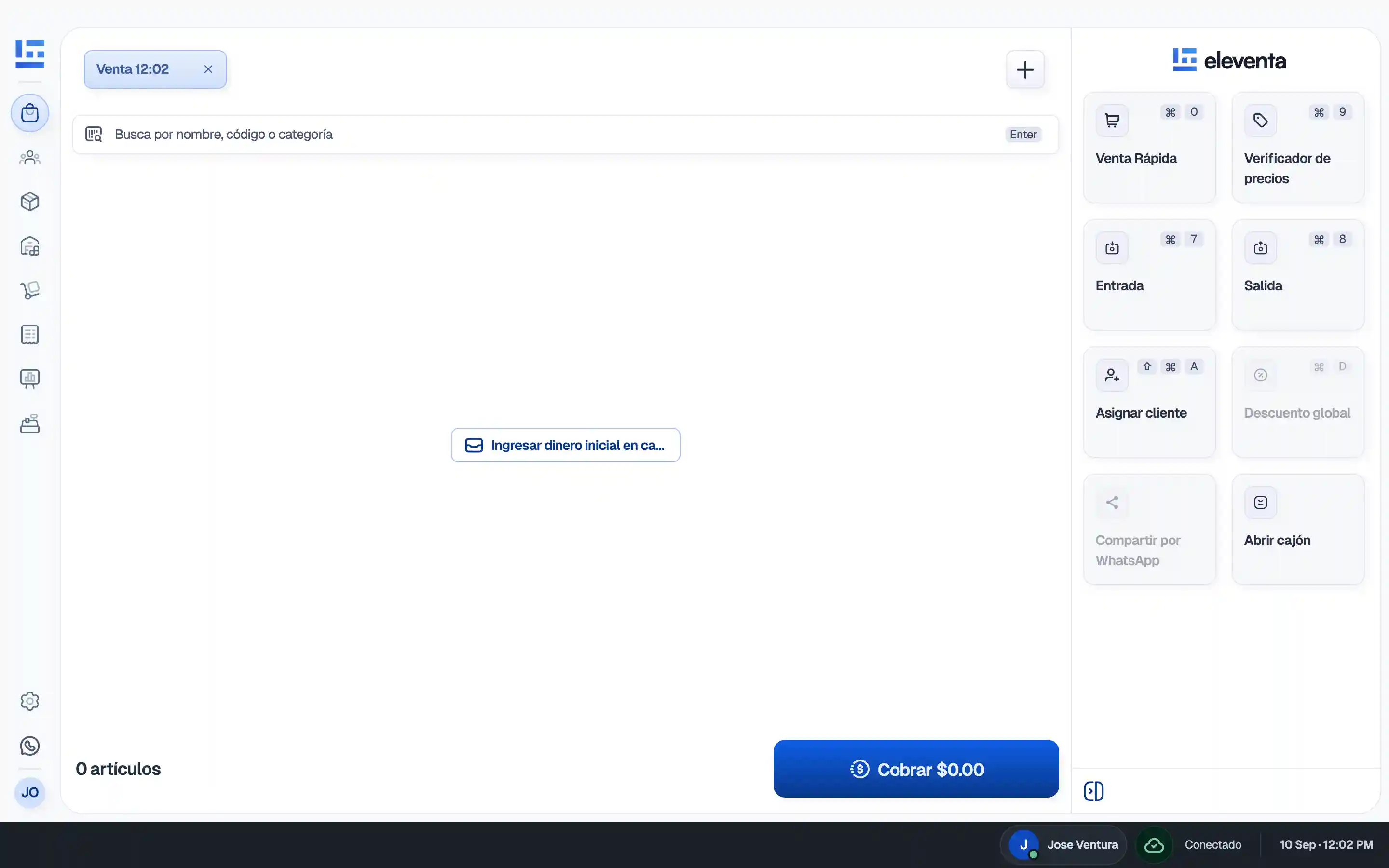Open the invoices receipt icon in sidebar
Image resolution: width=1389 pixels, height=868 pixels.
[30, 335]
